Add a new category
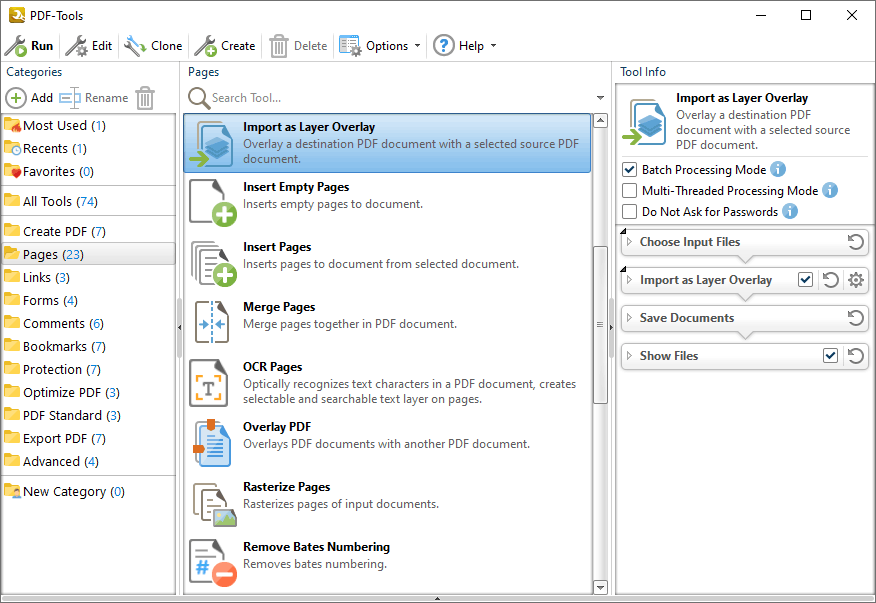 pos(29,98)
